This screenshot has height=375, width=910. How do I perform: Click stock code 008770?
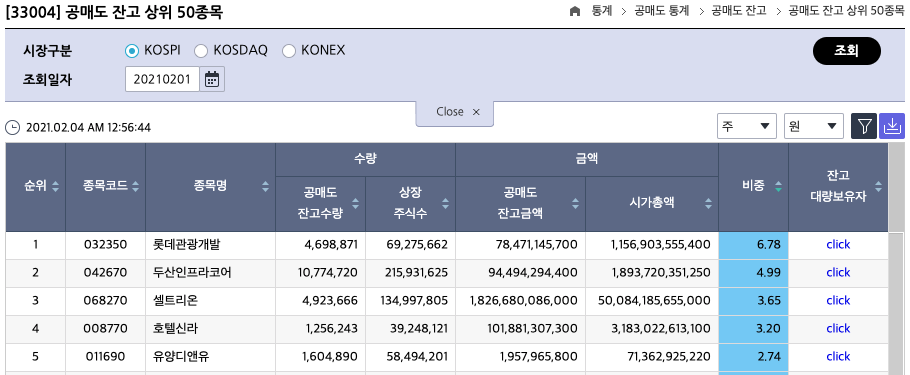pyautogui.click(x=105, y=328)
